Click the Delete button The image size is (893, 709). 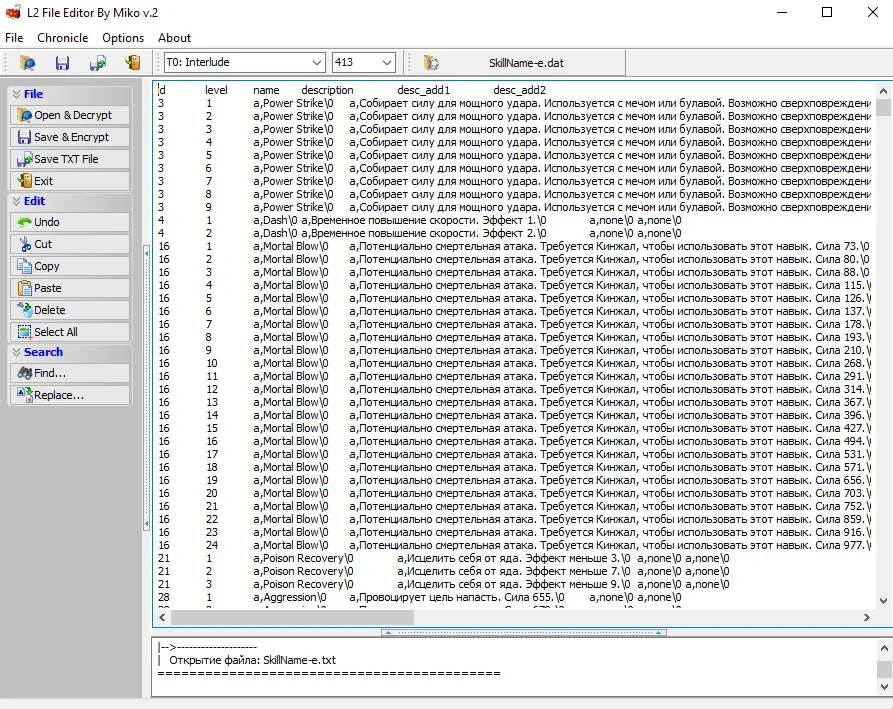point(70,310)
